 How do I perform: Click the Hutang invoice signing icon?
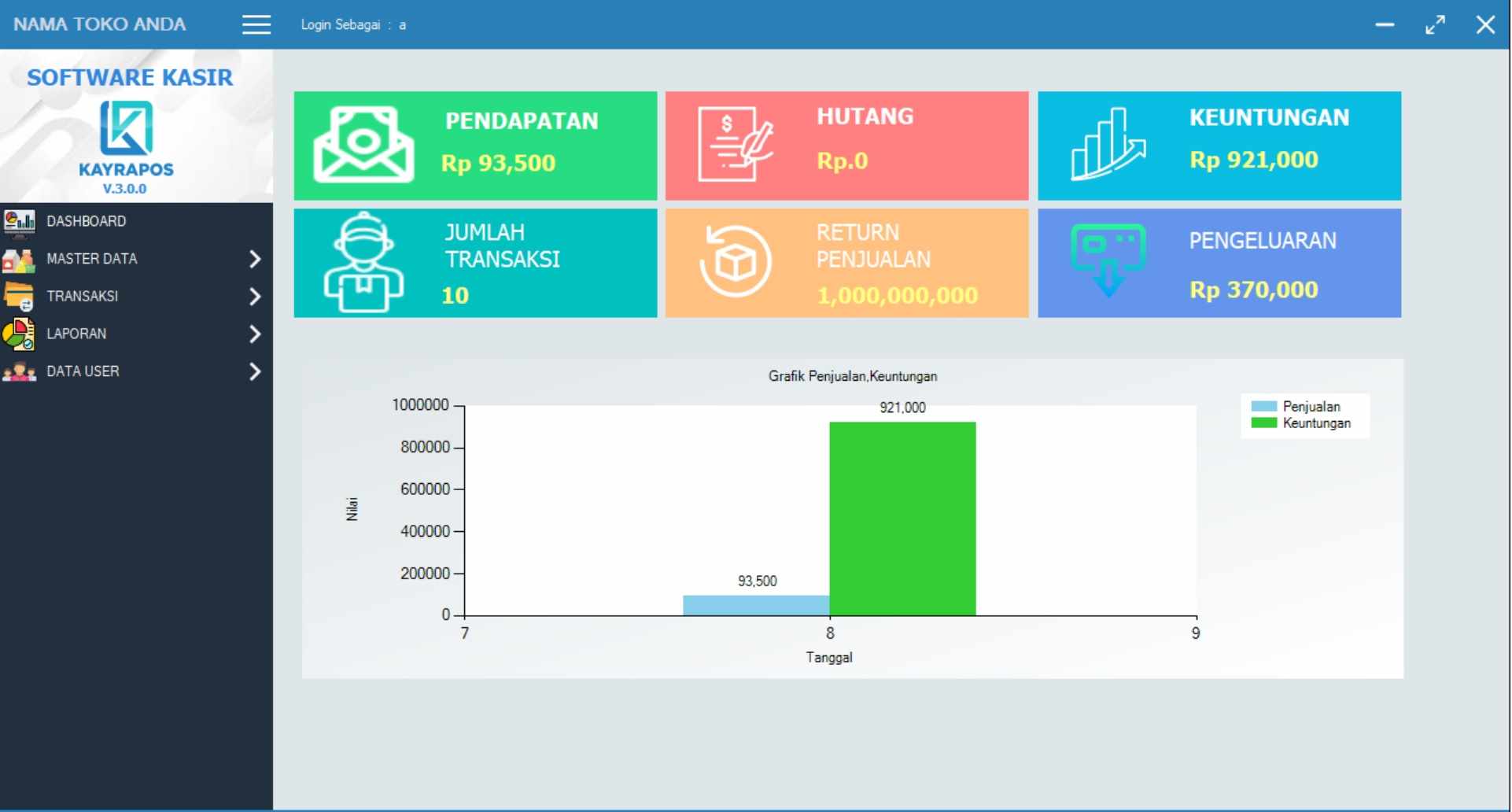click(x=736, y=146)
